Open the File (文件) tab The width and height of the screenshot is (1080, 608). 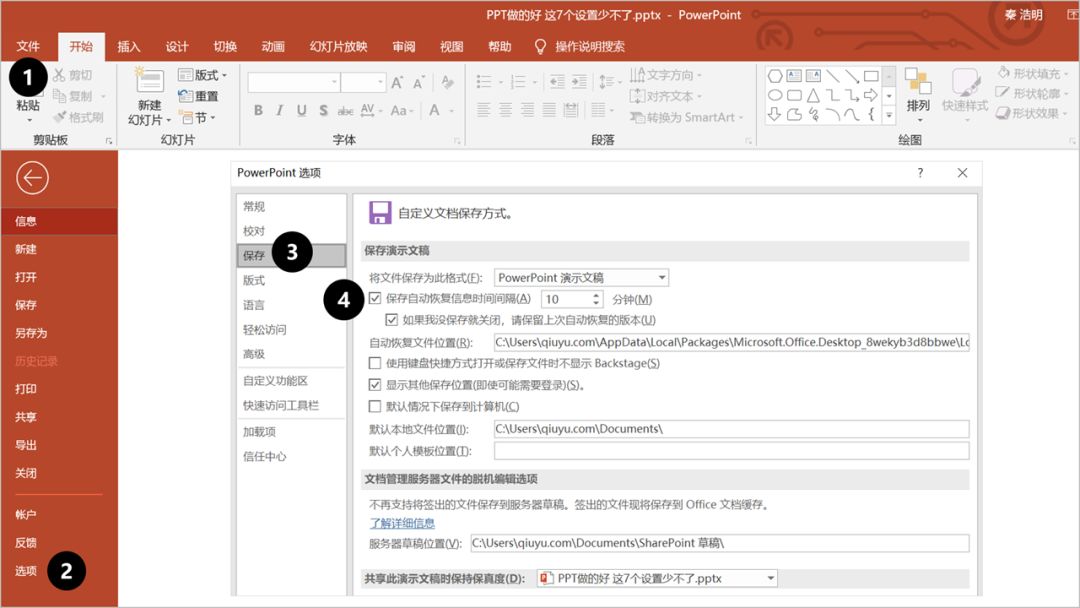(x=28, y=47)
